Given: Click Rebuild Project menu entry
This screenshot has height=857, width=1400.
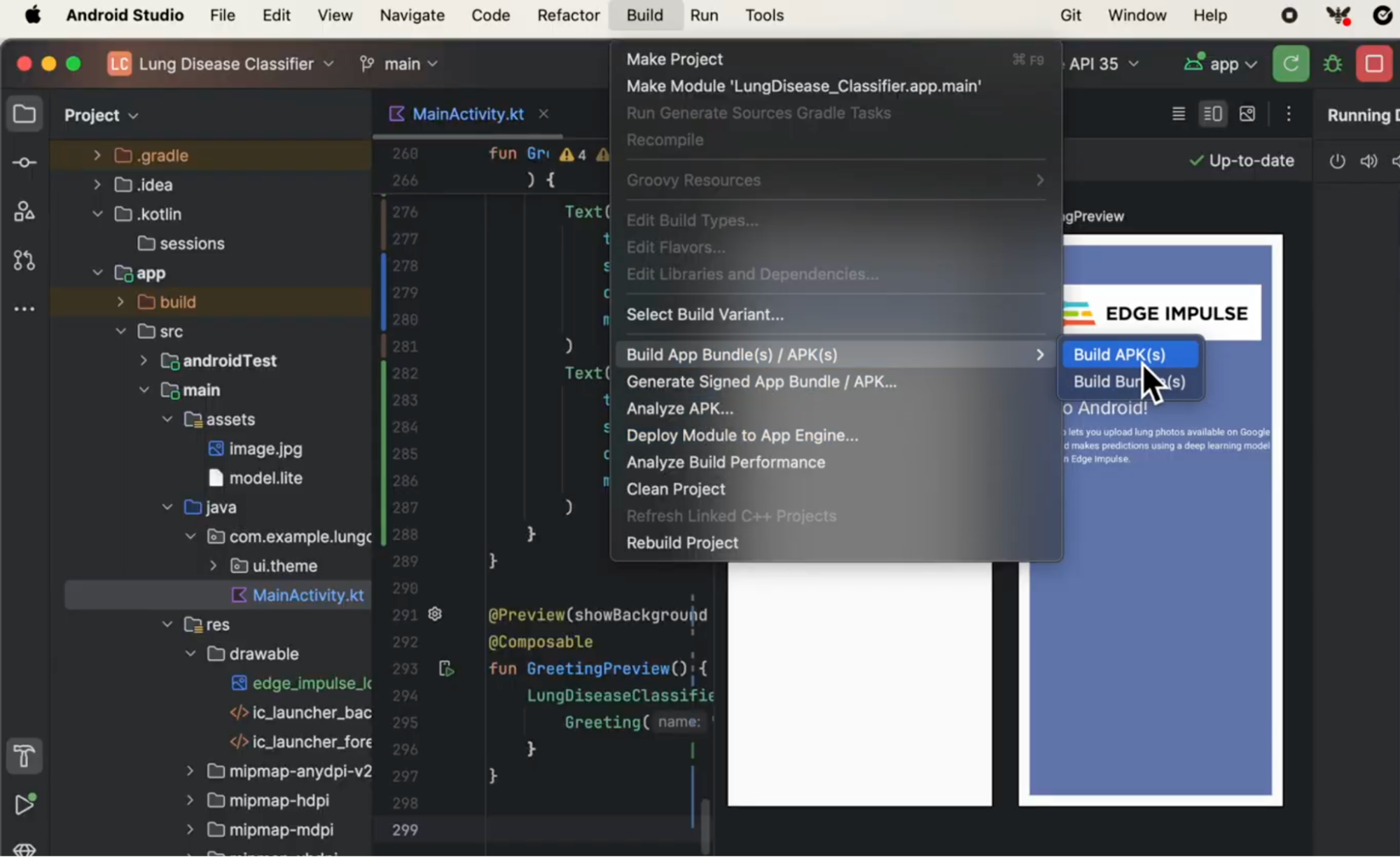Looking at the screenshot, I should (682, 543).
